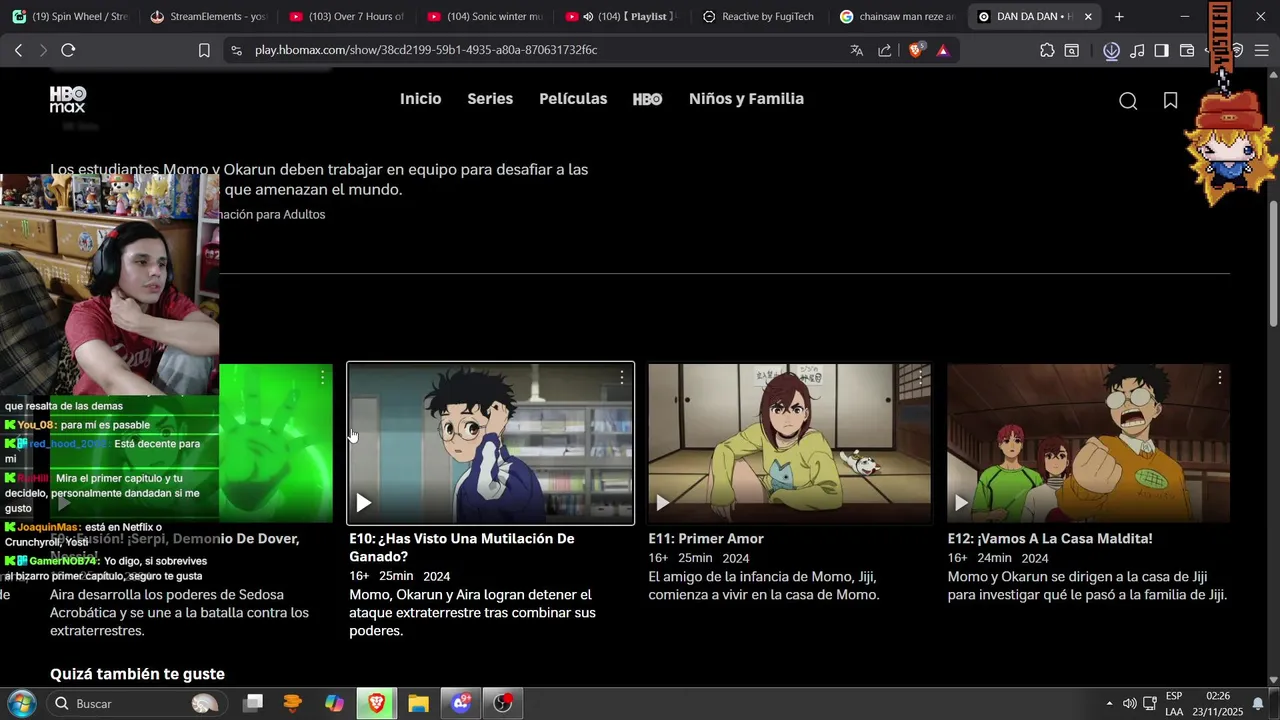Viewport: 1280px width, 720px height.
Task: Share this page via share icon
Action: point(885,50)
